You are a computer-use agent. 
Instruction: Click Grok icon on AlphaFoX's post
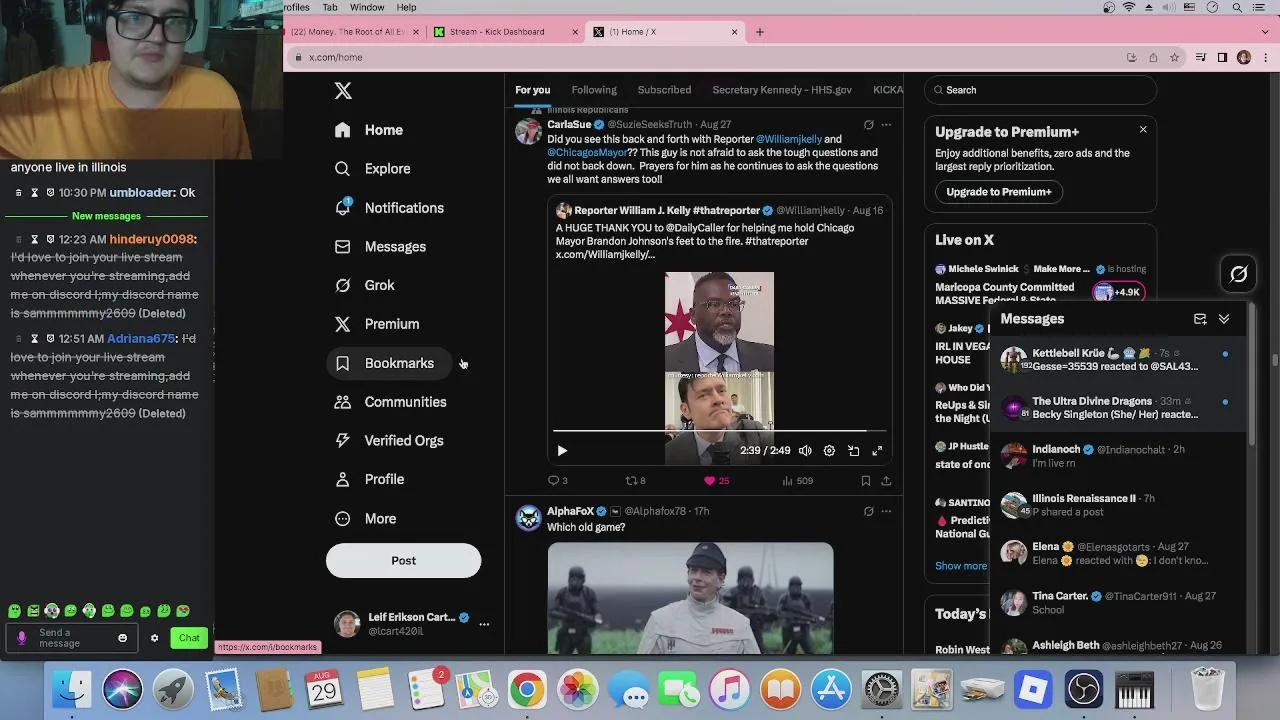coord(868,511)
